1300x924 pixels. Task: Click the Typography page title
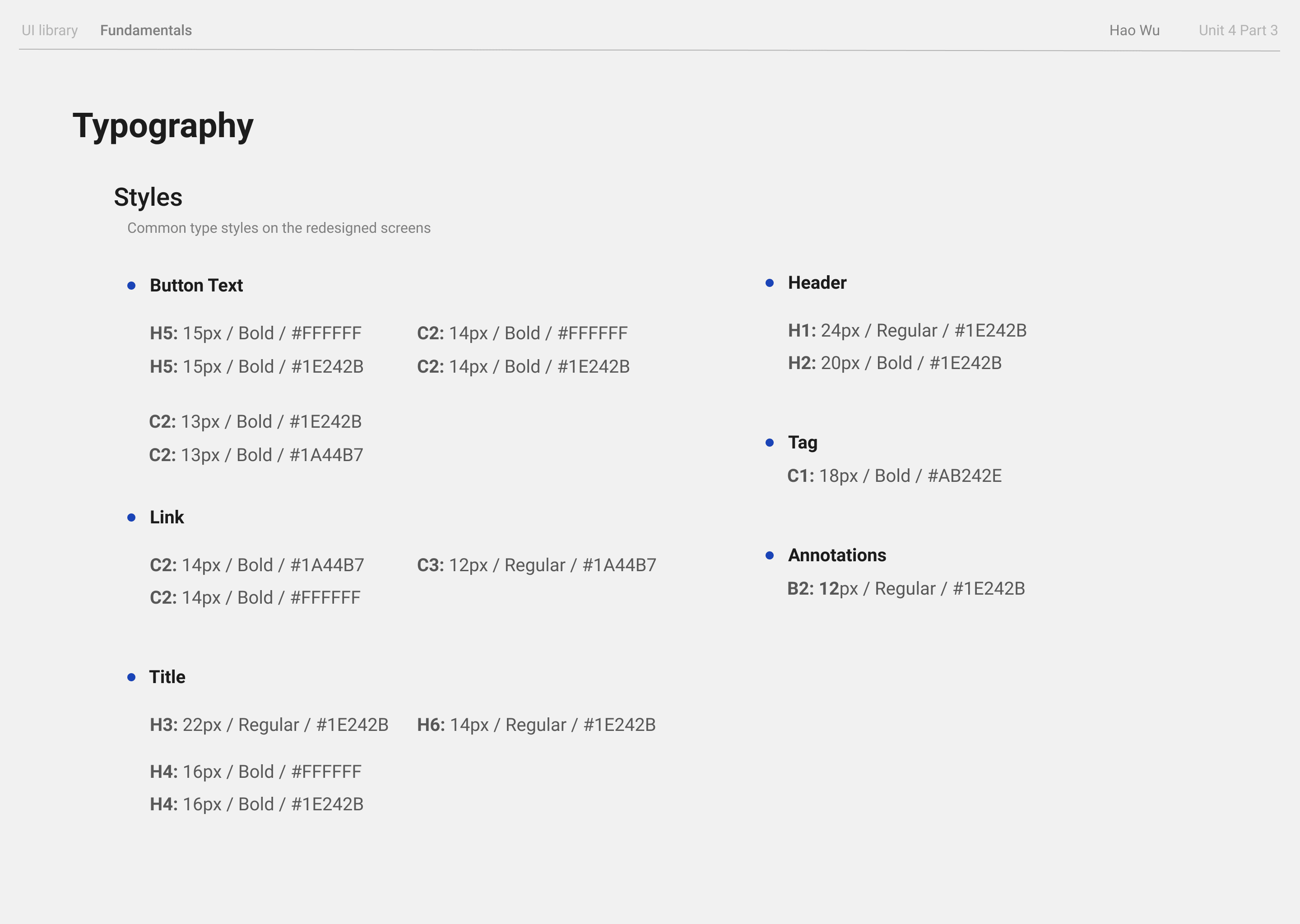[x=163, y=126]
